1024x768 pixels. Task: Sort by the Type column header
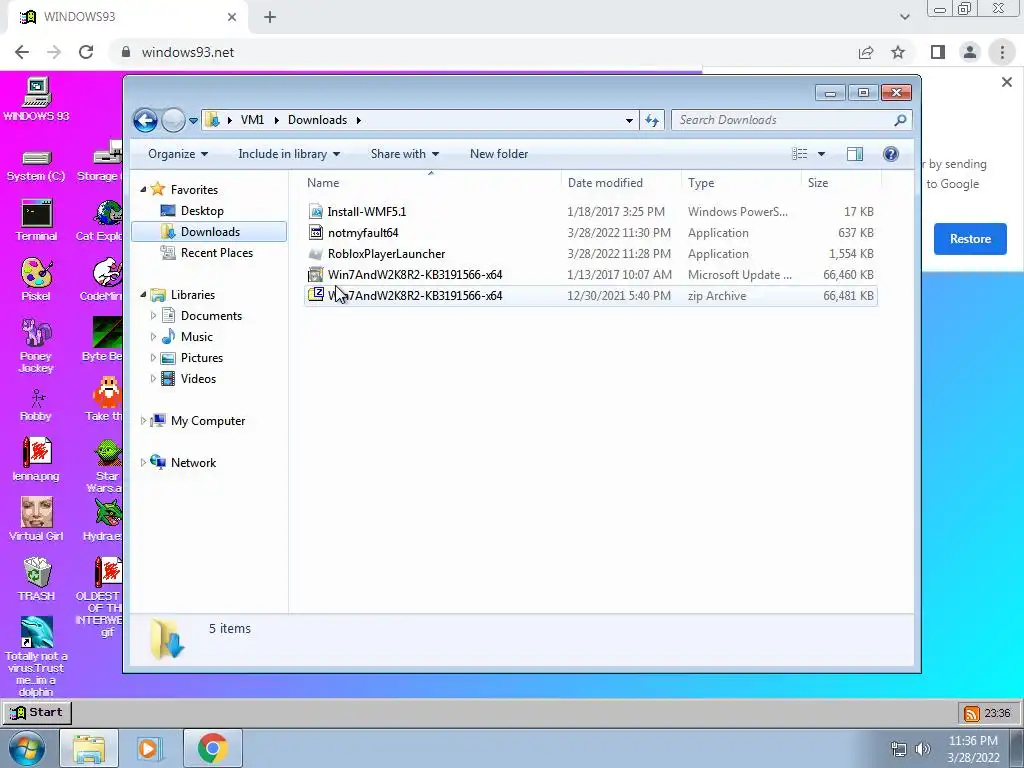[741, 183]
